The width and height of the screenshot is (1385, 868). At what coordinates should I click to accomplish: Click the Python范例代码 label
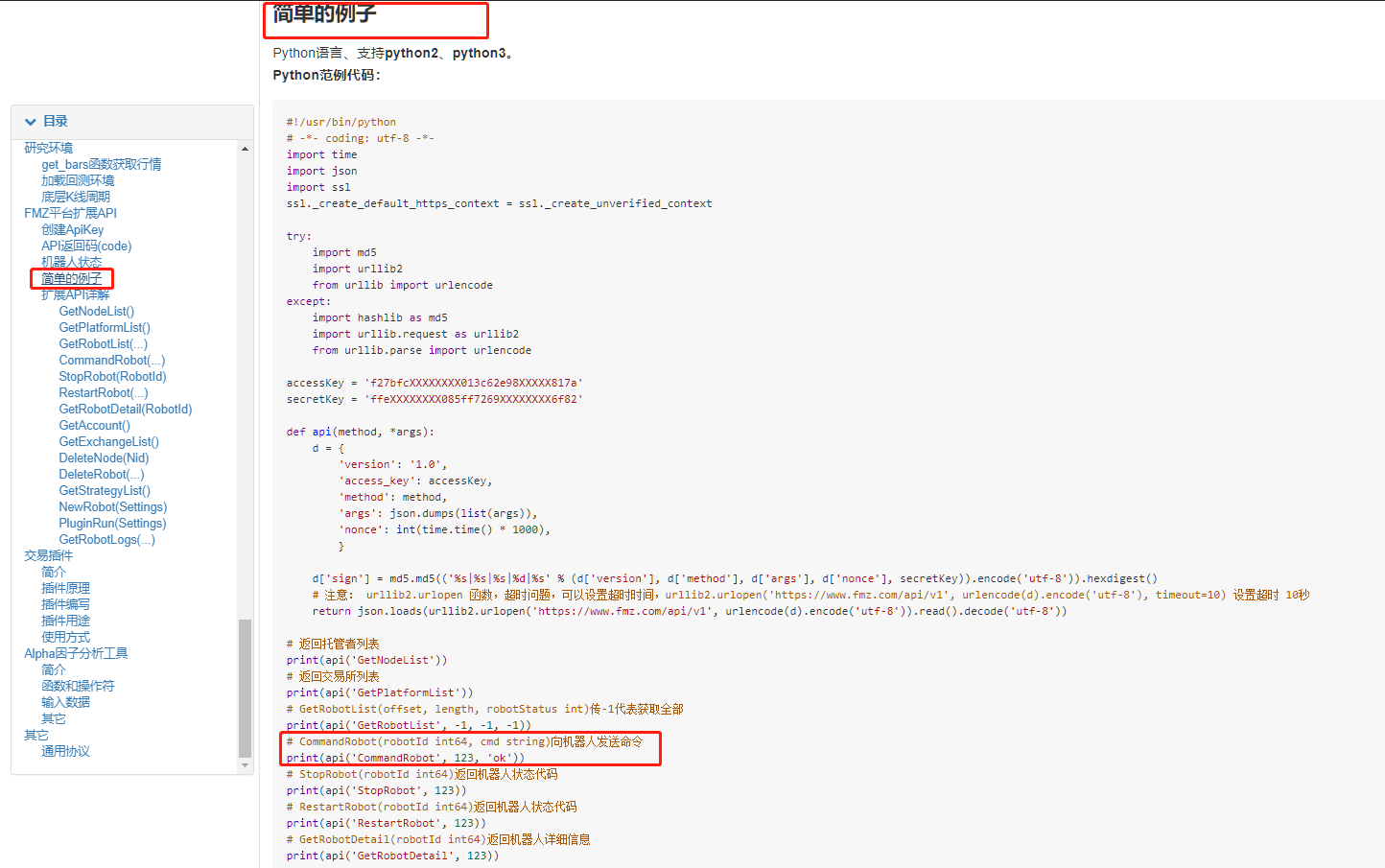tap(327, 75)
